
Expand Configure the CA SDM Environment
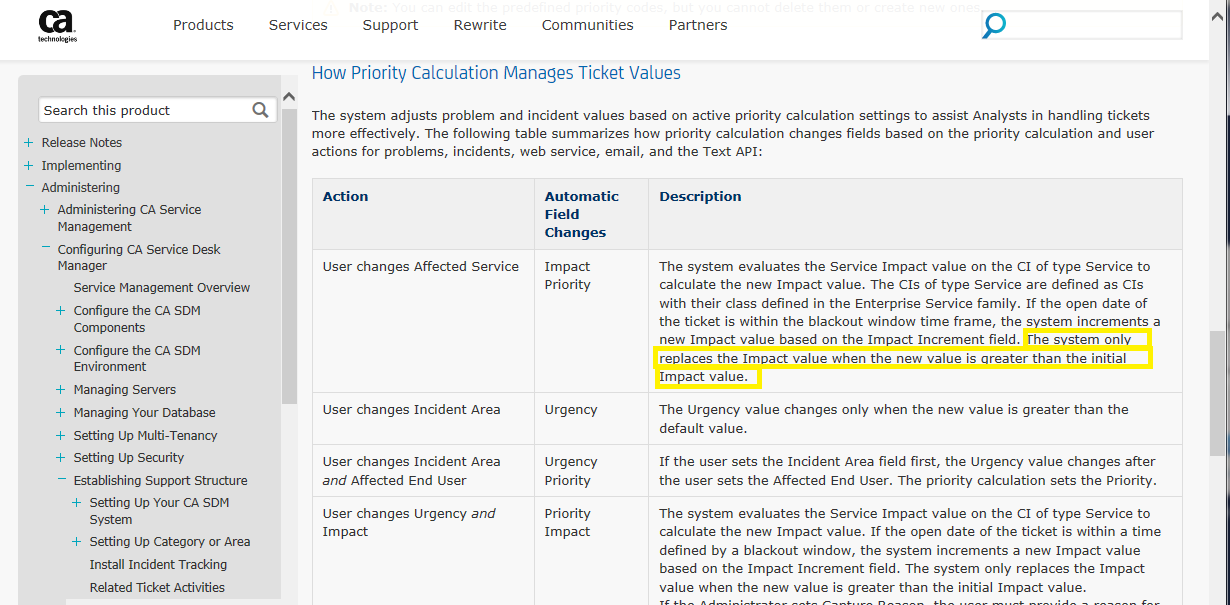click(x=59, y=350)
